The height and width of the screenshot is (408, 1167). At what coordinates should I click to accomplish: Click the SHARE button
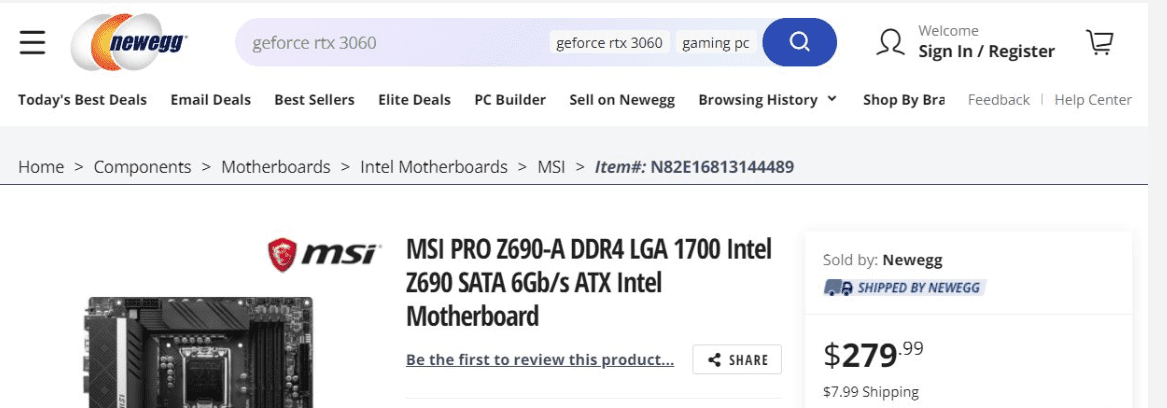[737, 360]
